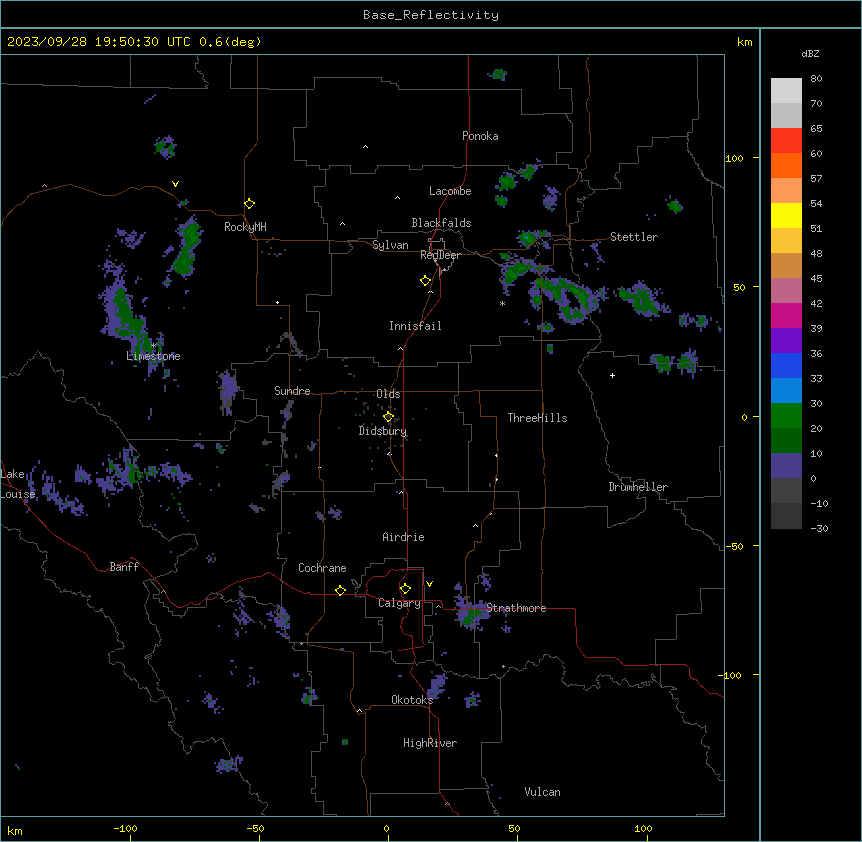
Task: Click the ThreeHills label
Action: pyautogui.click(x=537, y=418)
